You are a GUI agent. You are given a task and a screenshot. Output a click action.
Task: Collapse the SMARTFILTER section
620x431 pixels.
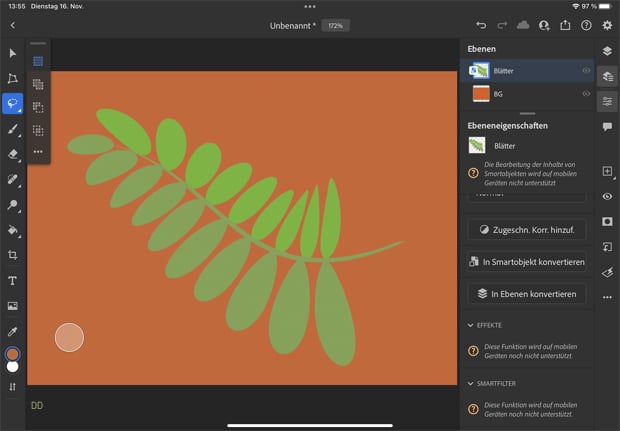[x=471, y=382]
